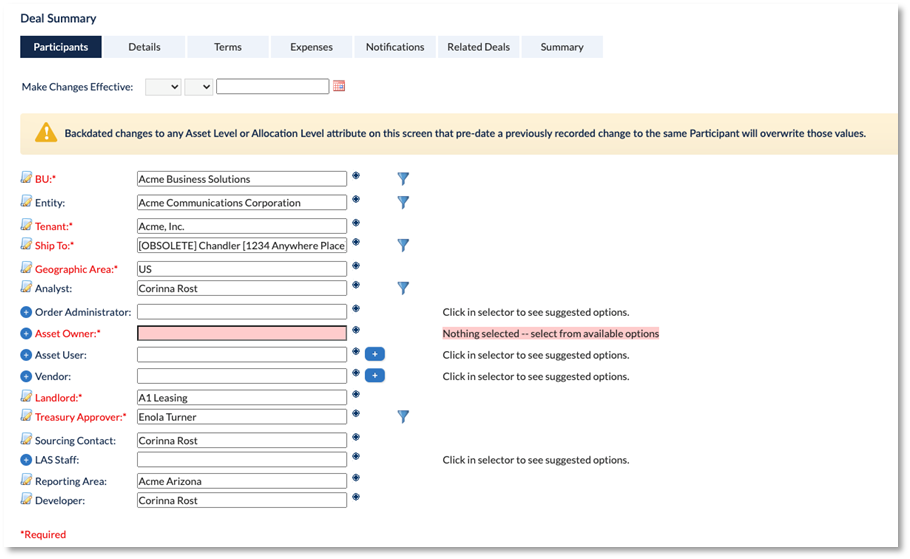Click the filter funnel icon for Treasury Approver
This screenshot has width=910, height=559.
coord(403,417)
